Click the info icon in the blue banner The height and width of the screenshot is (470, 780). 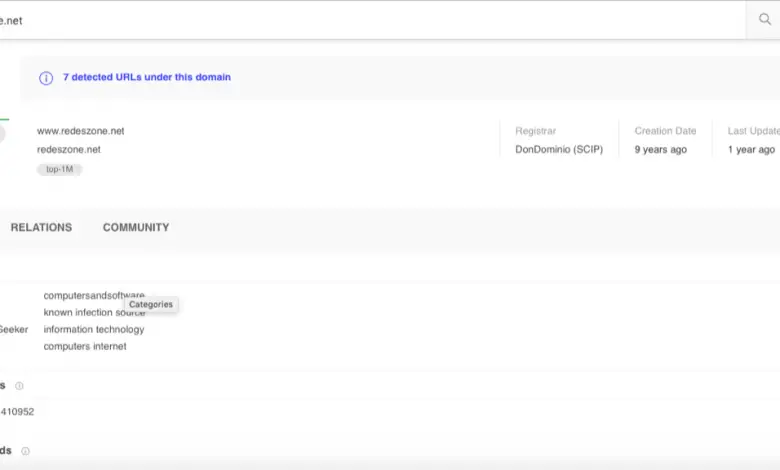[x=45, y=78]
